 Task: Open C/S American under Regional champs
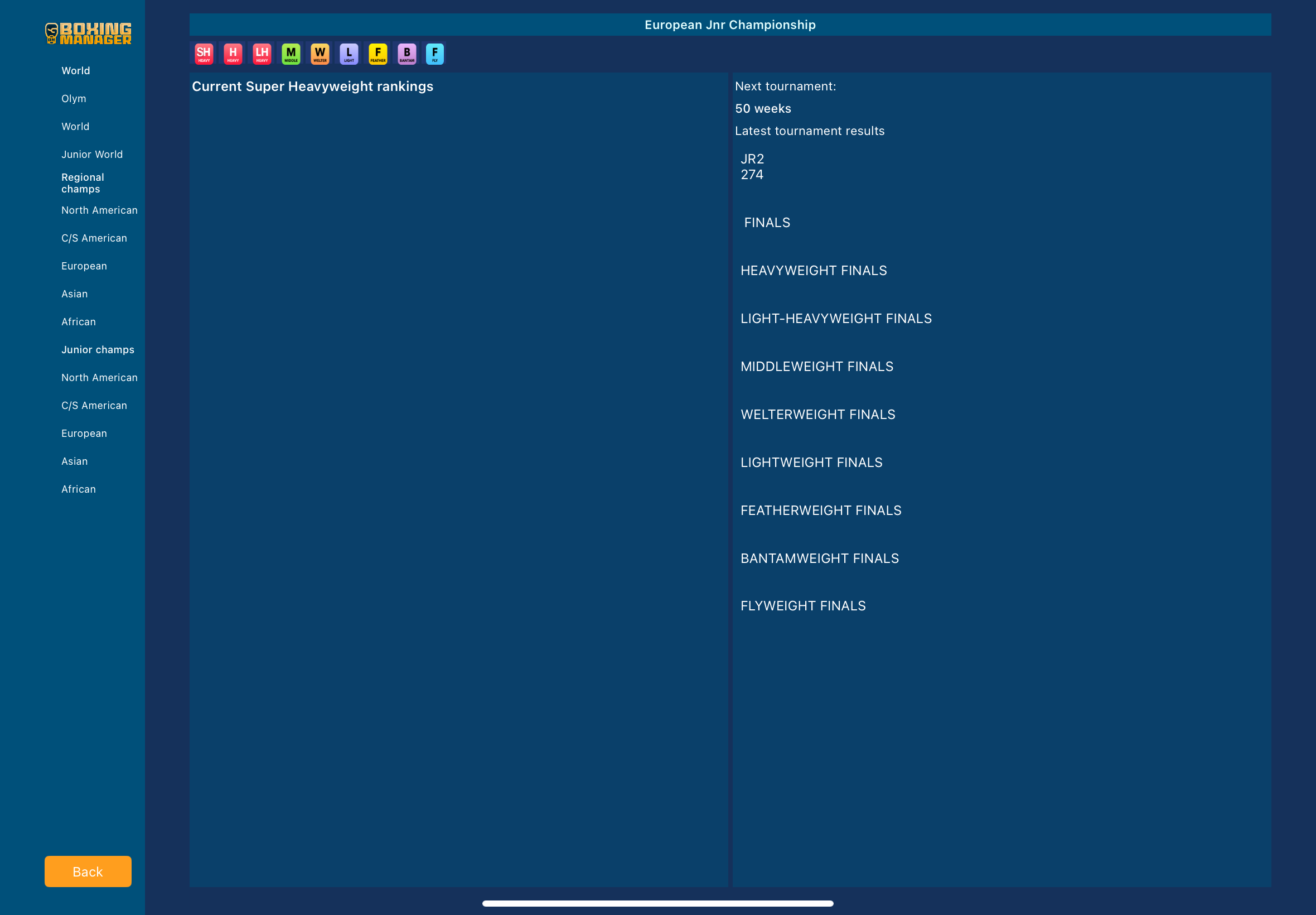(94, 238)
